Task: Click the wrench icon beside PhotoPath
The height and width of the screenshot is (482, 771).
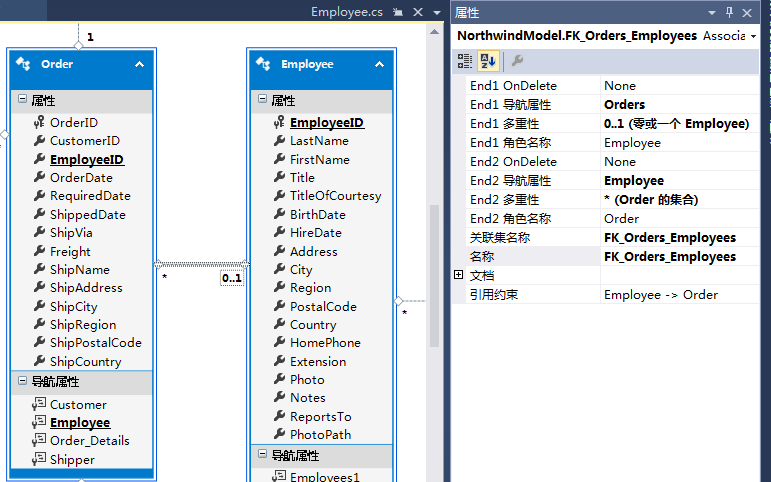Action: click(x=279, y=434)
